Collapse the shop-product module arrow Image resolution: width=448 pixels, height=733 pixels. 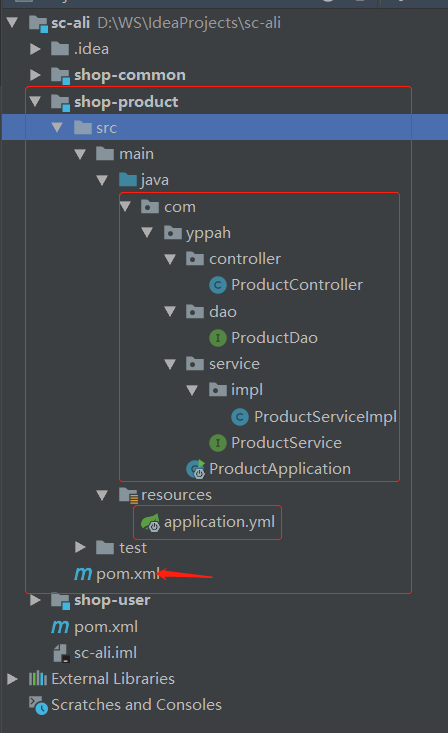pyautogui.click(x=35, y=101)
